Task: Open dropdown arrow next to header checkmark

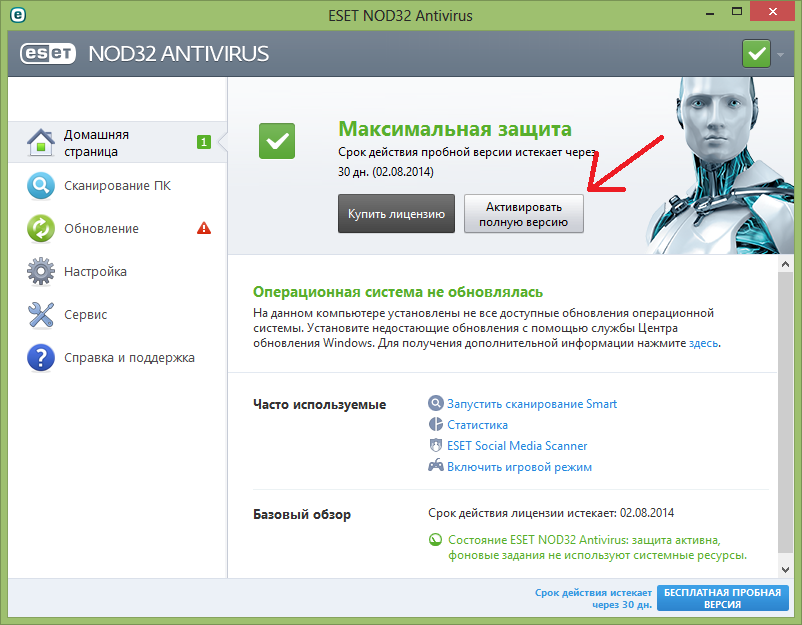Action: click(781, 54)
